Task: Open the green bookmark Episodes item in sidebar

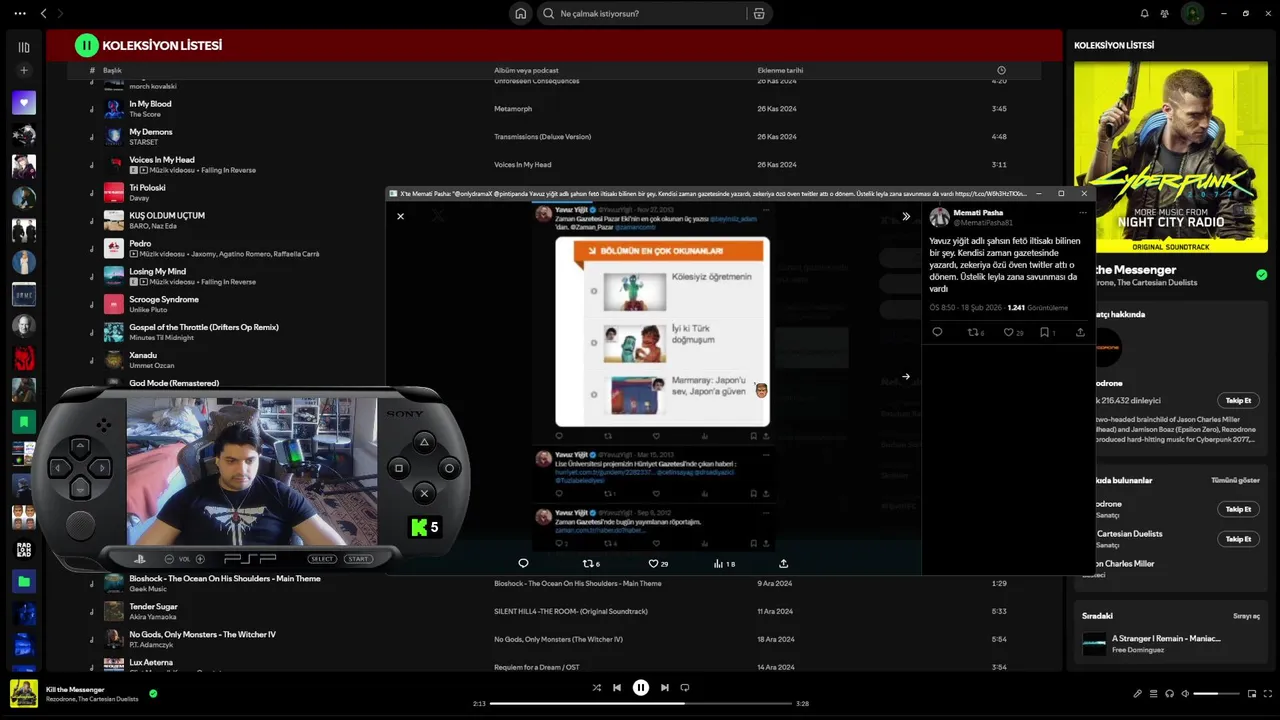Action: click(24, 422)
